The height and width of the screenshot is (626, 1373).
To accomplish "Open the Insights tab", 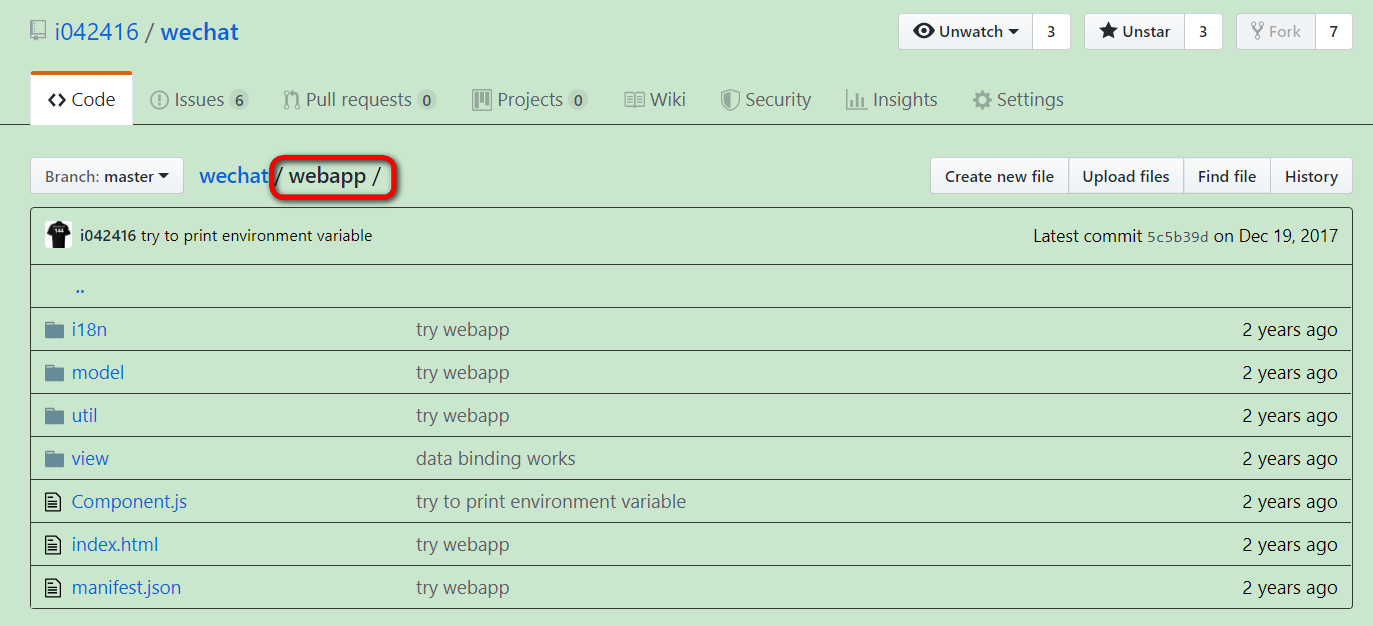I will (x=891, y=99).
